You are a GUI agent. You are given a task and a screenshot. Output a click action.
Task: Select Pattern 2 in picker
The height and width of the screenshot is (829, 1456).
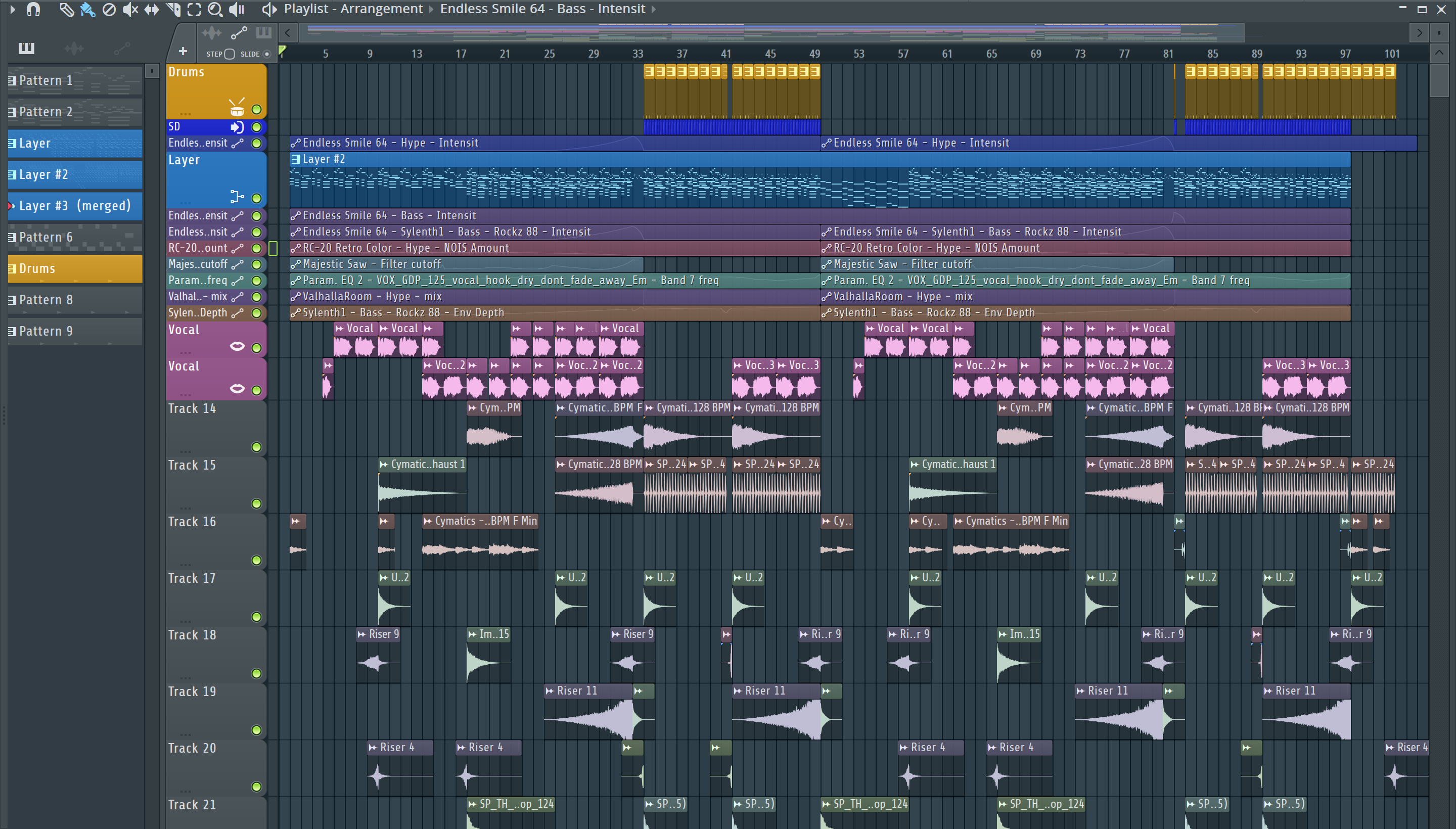coord(75,112)
